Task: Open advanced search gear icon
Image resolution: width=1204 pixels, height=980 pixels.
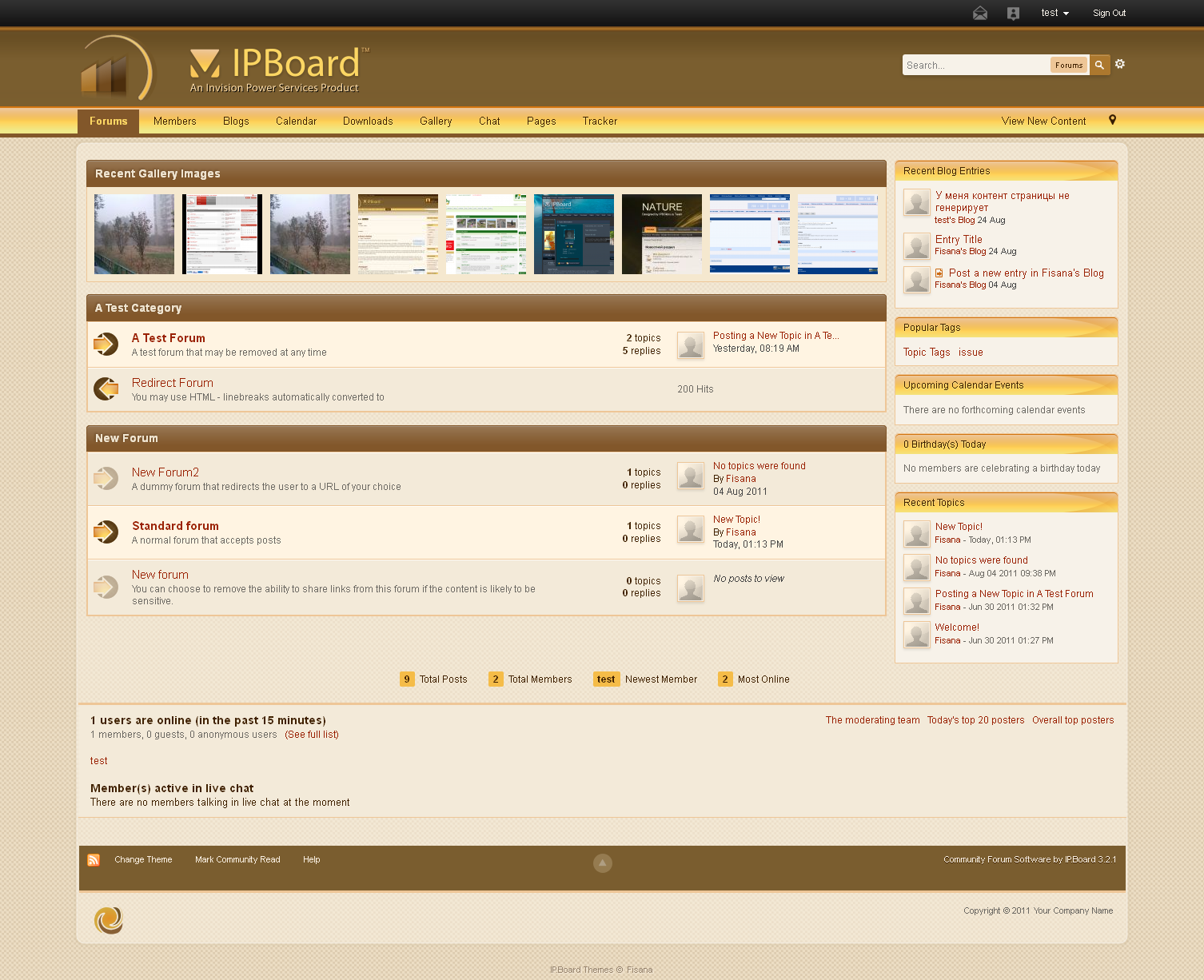Action: pyautogui.click(x=1120, y=64)
